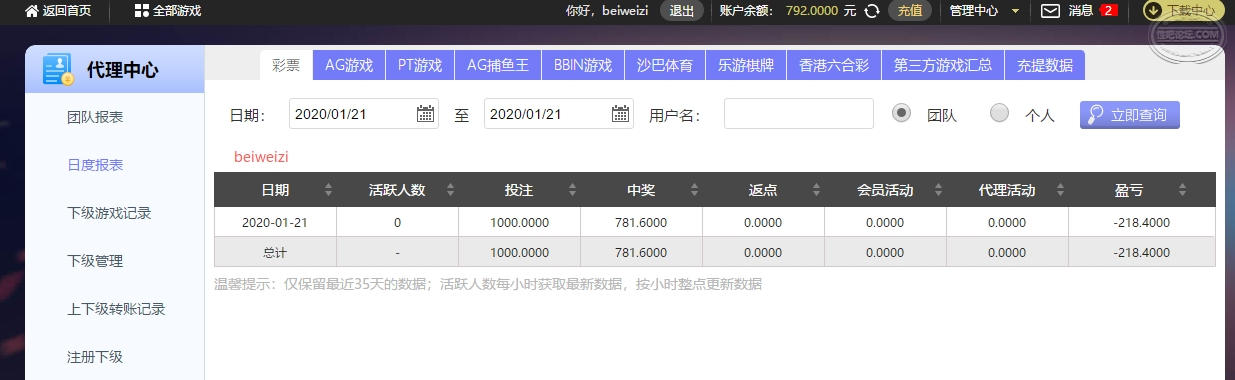Click the 792.0000 account balance value
The width and height of the screenshot is (1235, 380).
813,11
